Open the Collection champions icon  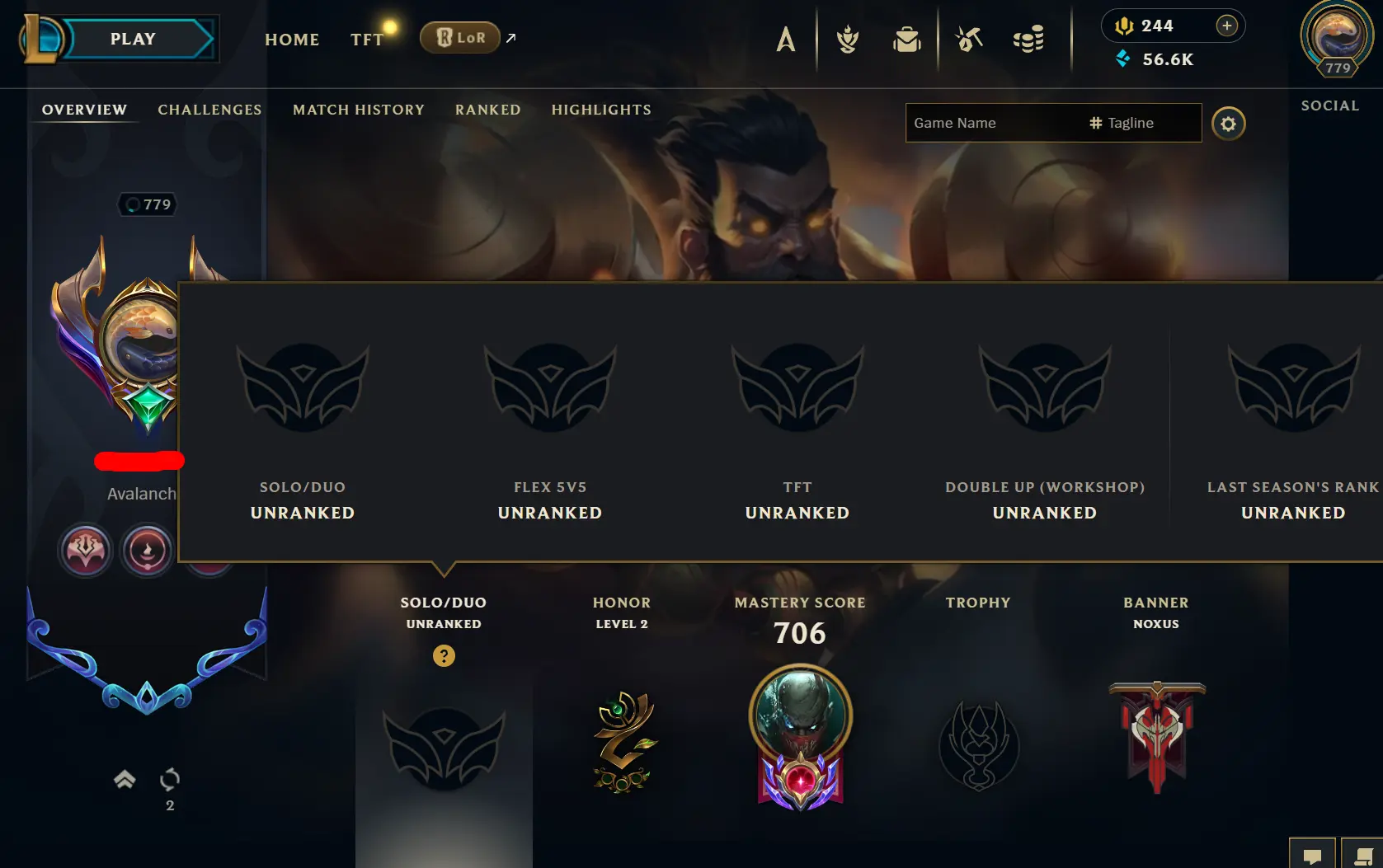[x=786, y=39]
